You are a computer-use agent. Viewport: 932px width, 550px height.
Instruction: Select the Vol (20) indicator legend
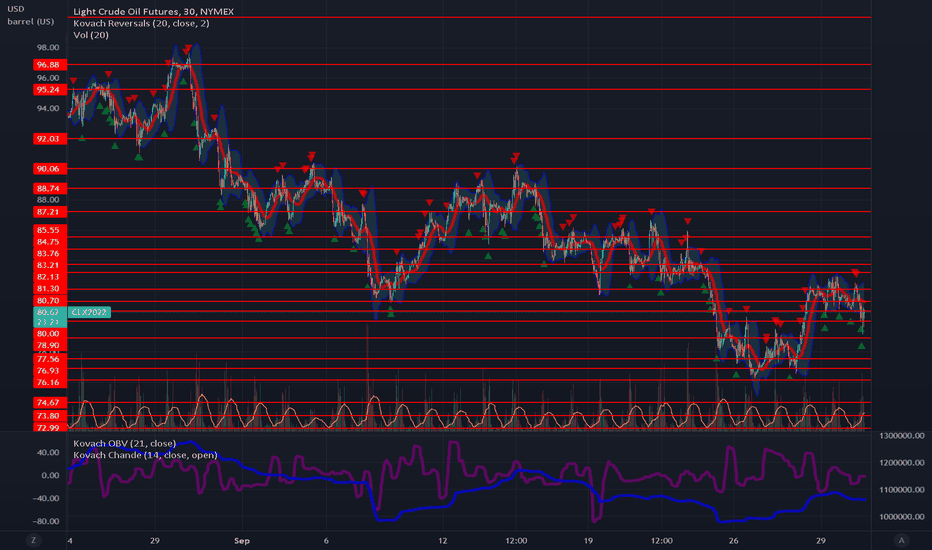coord(91,34)
